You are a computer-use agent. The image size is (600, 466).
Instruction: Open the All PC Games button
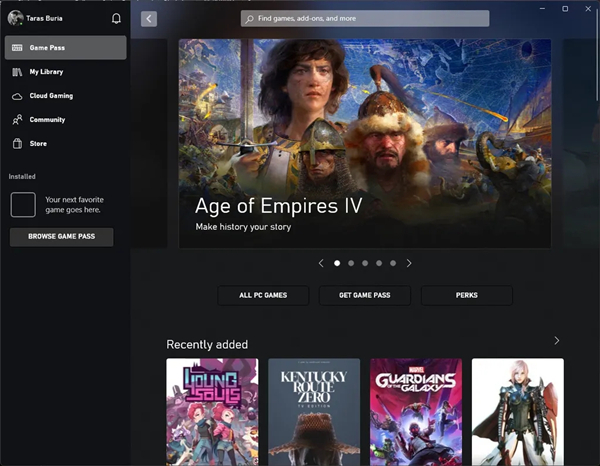click(x=263, y=295)
